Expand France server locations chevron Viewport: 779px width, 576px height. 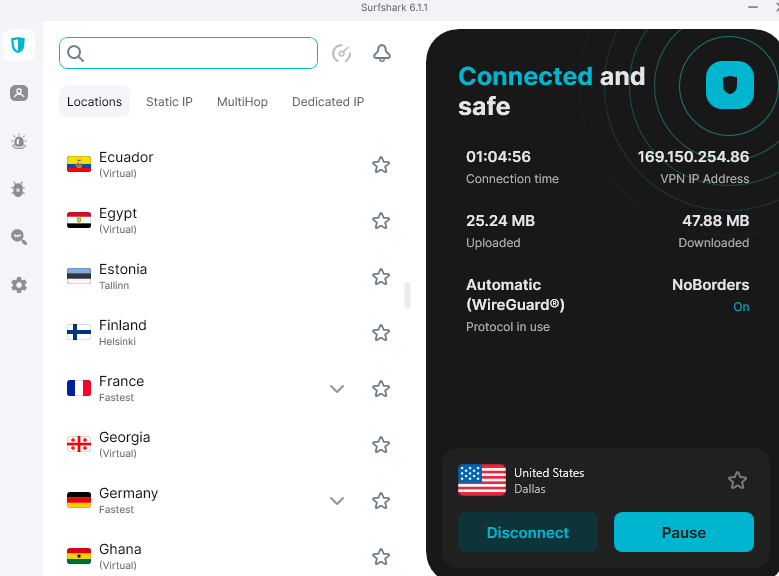(x=337, y=389)
